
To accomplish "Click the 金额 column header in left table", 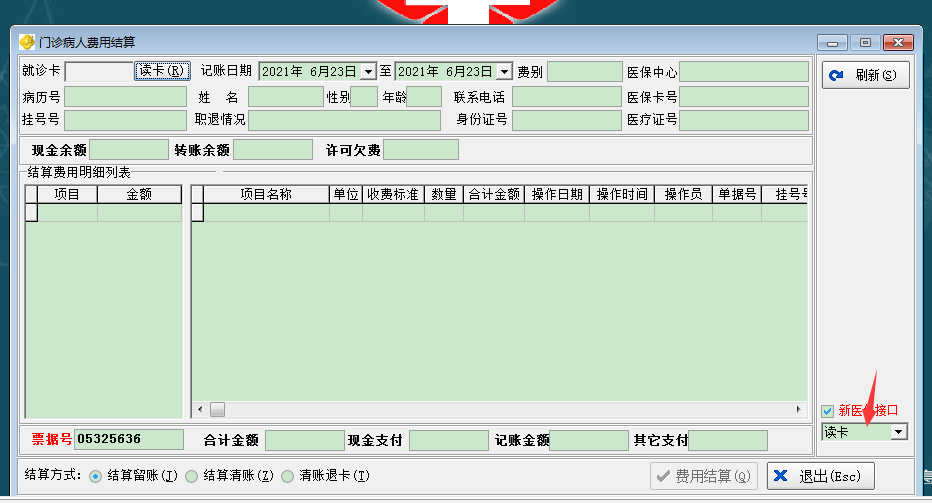I will (139, 194).
